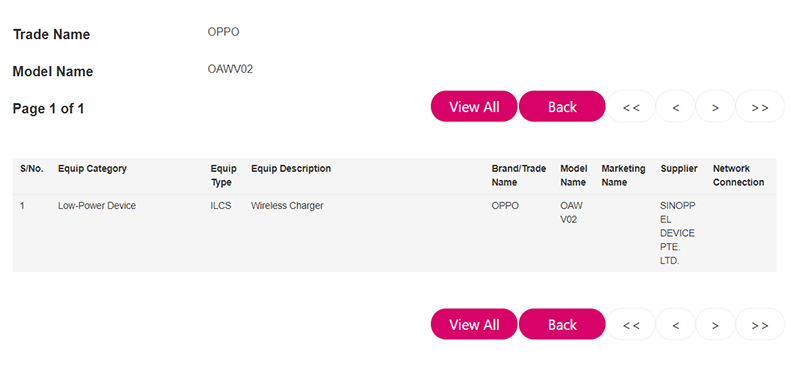This screenshot has height=369, width=800.
Task: Click the bottom View All button
Action: pyautogui.click(x=474, y=324)
